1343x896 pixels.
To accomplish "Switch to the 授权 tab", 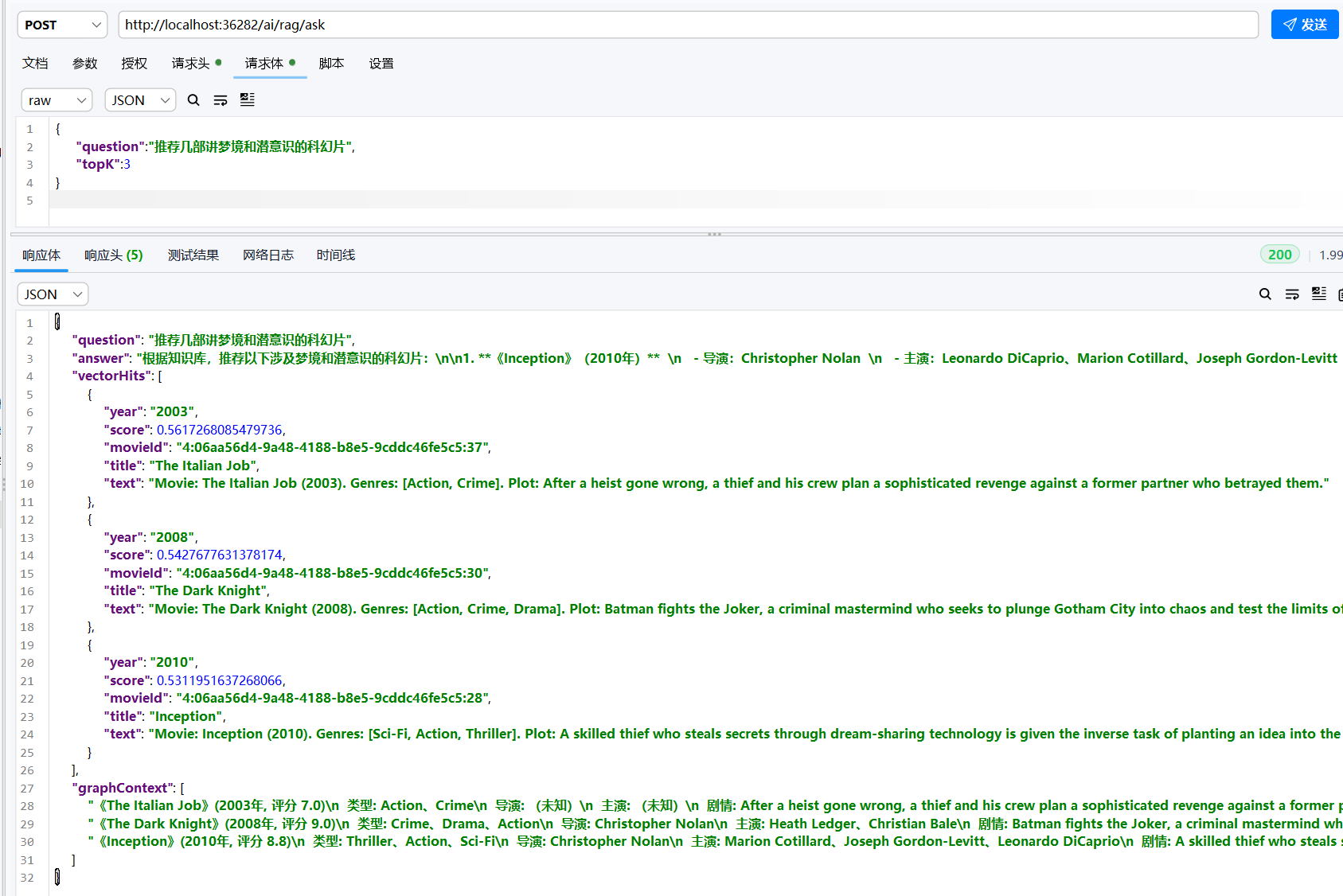I will click(x=135, y=63).
